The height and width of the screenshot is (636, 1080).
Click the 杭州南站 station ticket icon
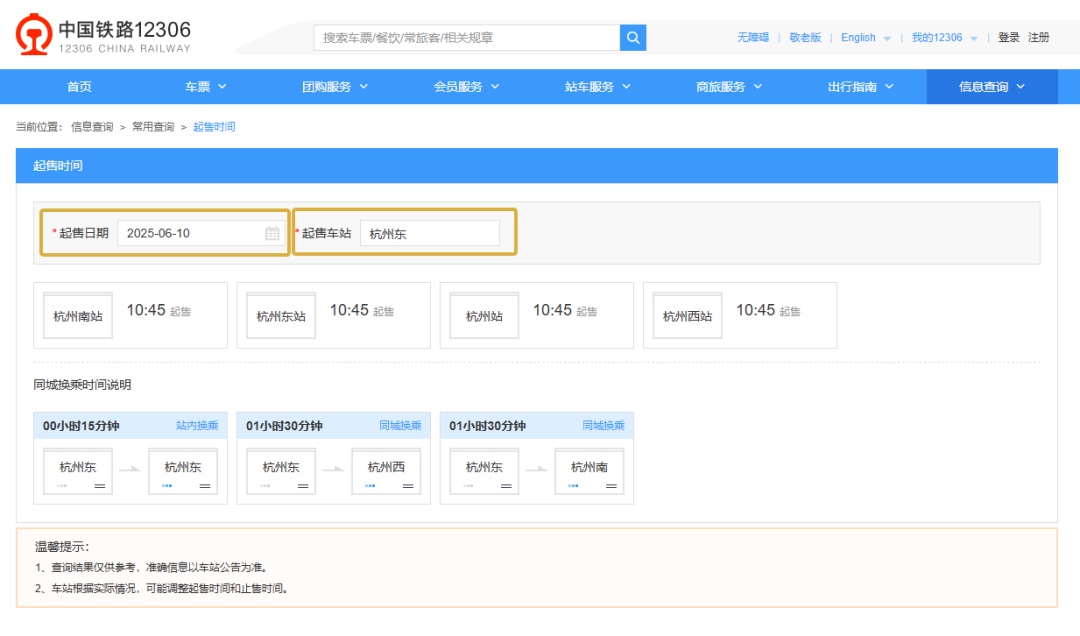78,315
